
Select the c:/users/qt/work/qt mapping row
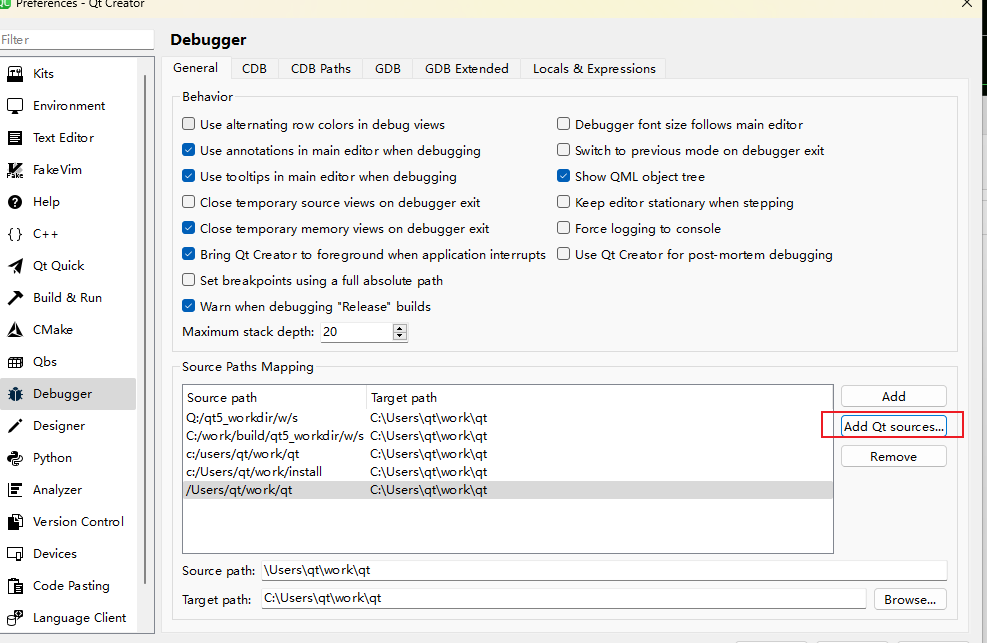tap(507, 454)
